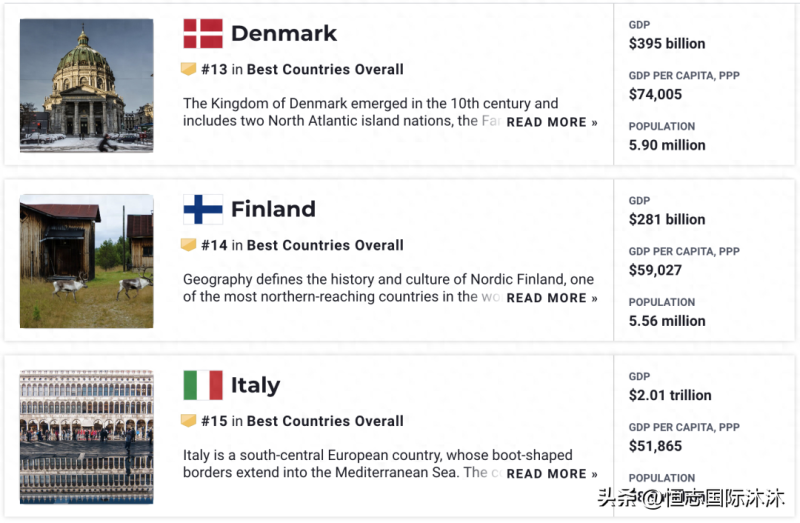Image resolution: width=800 pixels, height=523 pixels.
Task: Click the medal icon beside #13 ranking
Action: 188,69
